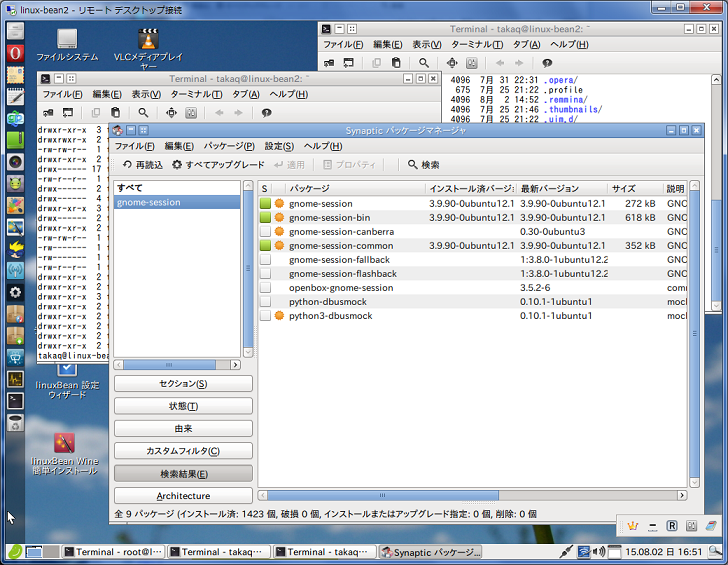Open Synaptic Help (ヘルプ) menu

pos(323,146)
